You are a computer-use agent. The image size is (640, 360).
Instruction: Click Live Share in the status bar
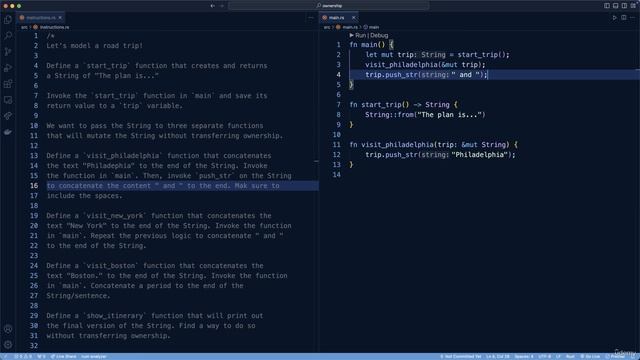point(63,356)
